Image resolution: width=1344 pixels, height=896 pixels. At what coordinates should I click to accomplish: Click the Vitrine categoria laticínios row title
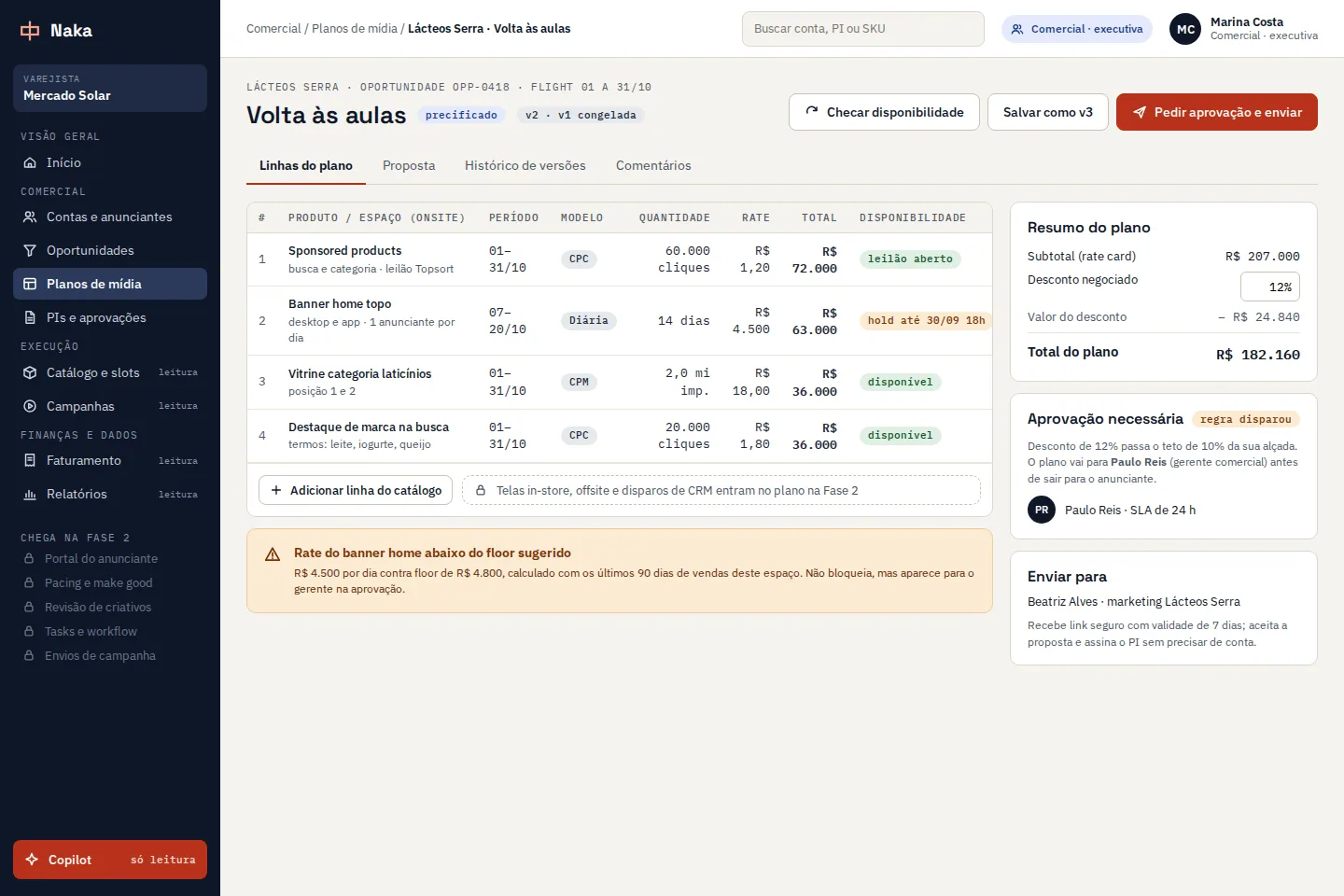pyautogui.click(x=359, y=373)
